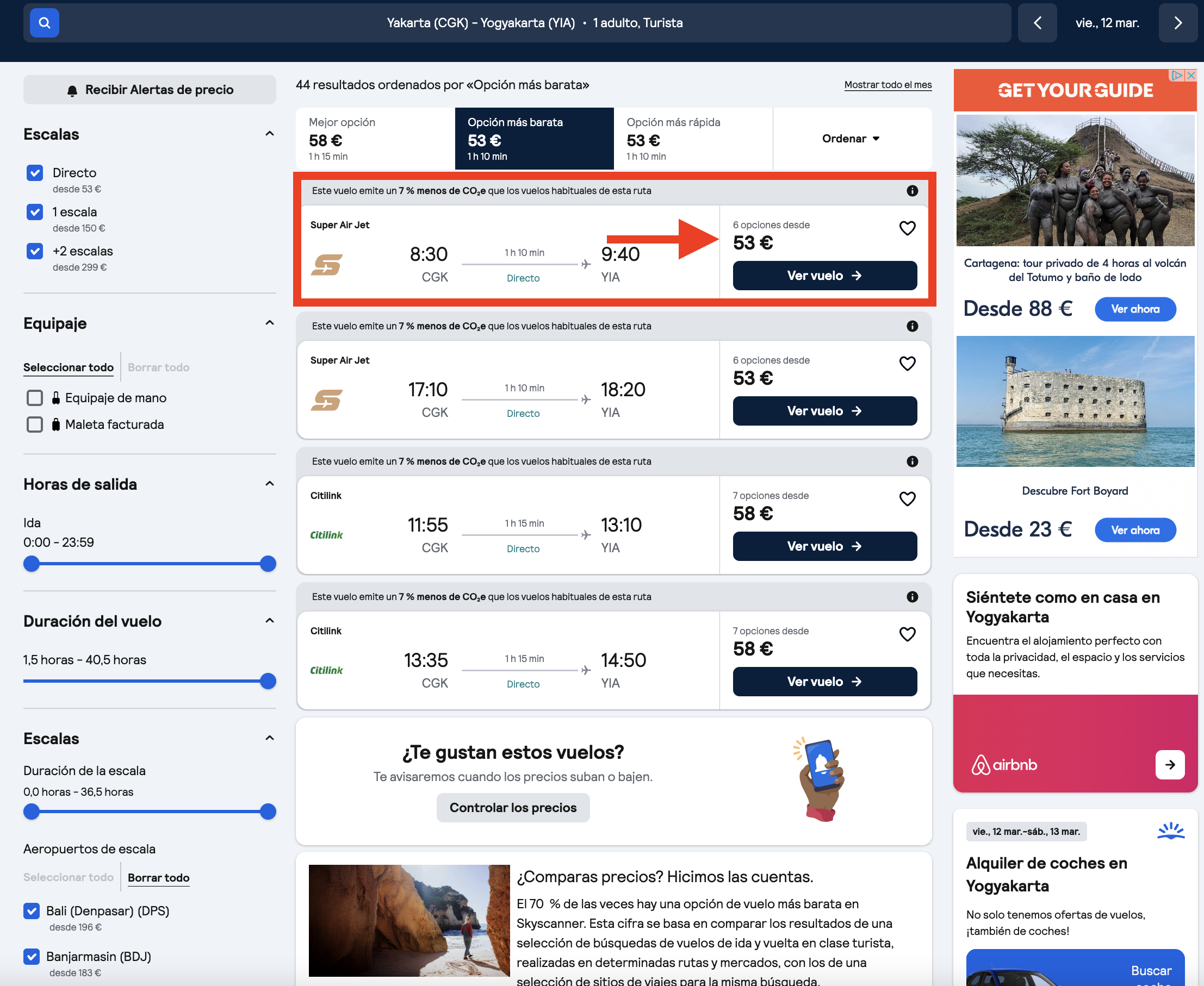
Task: Select the Opción más barata tab
Action: click(x=534, y=139)
